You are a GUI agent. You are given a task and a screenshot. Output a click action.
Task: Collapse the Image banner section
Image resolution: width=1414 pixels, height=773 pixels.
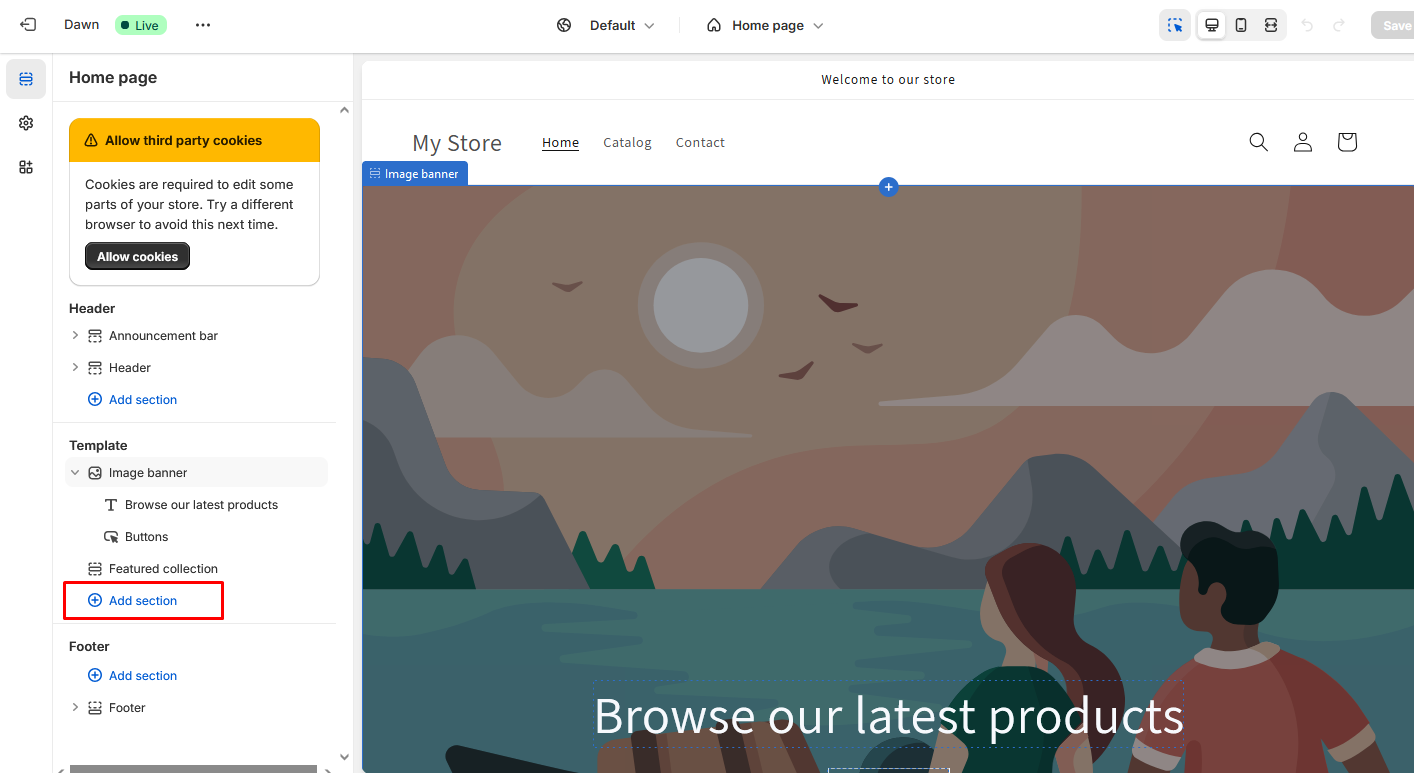[x=75, y=473]
